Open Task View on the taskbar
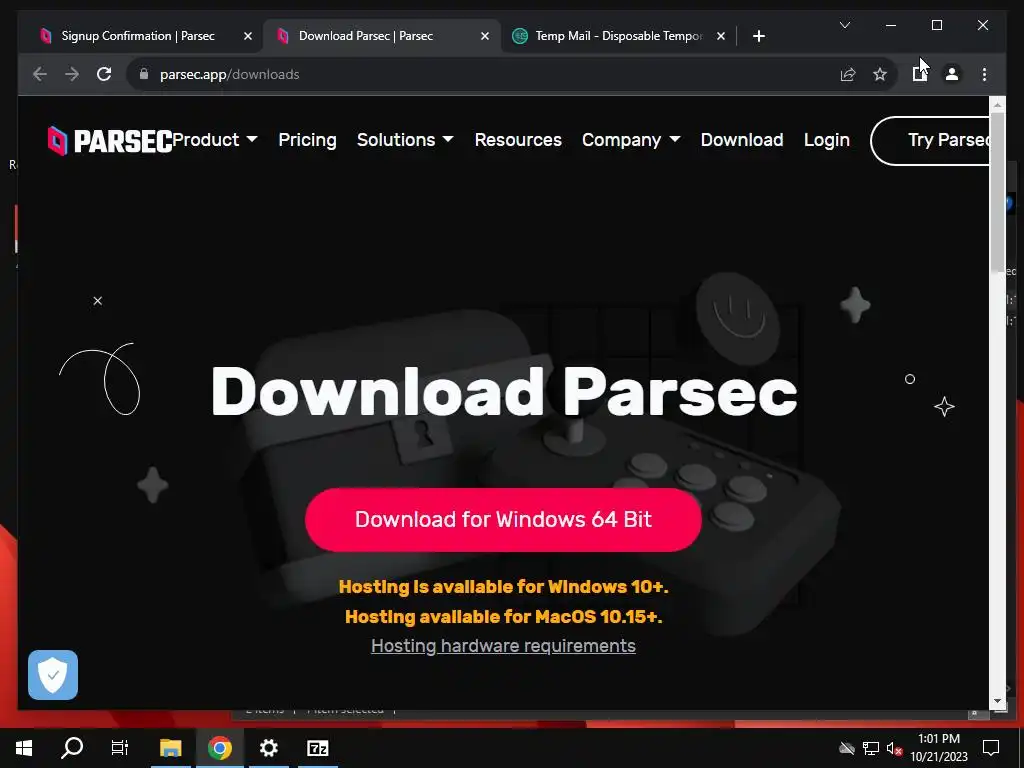This screenshot has width=1024, height=768. [120, 748]
